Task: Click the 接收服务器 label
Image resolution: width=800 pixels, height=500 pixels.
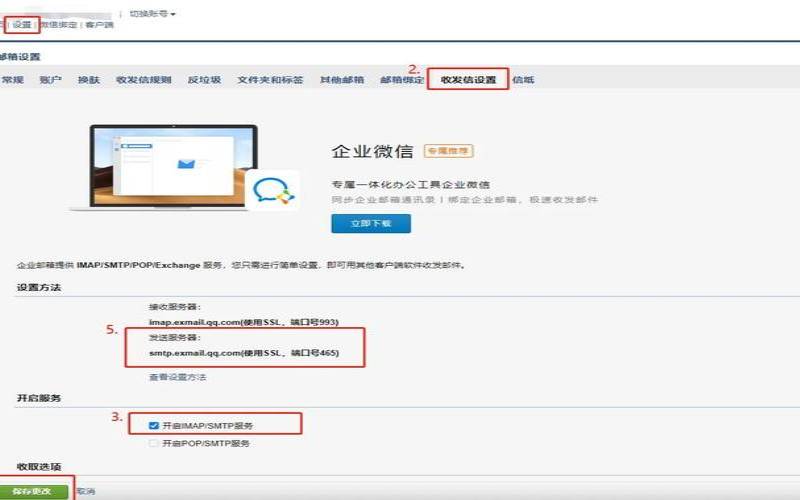Action: point(174,307)
